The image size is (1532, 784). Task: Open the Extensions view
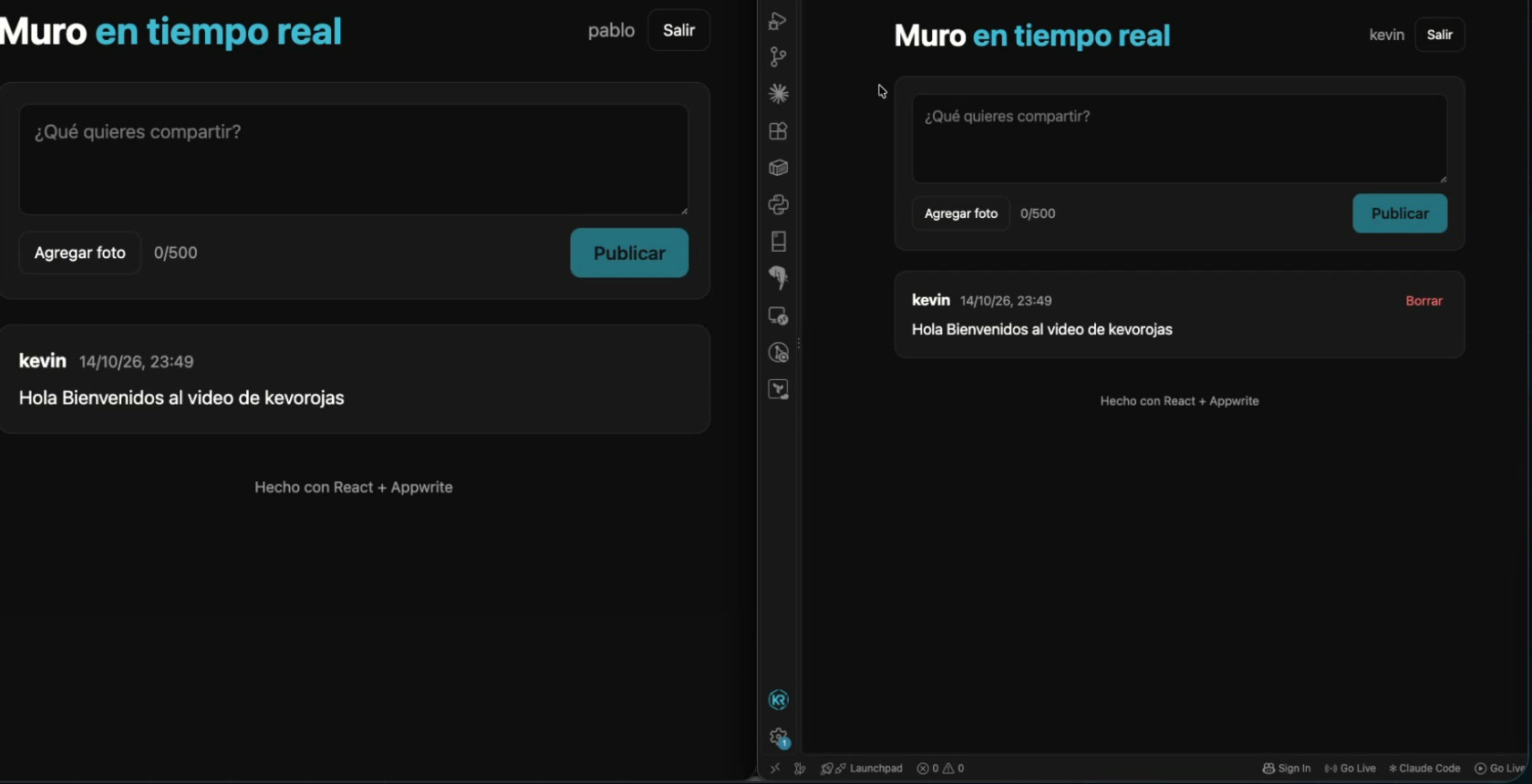tap(778, 131)
